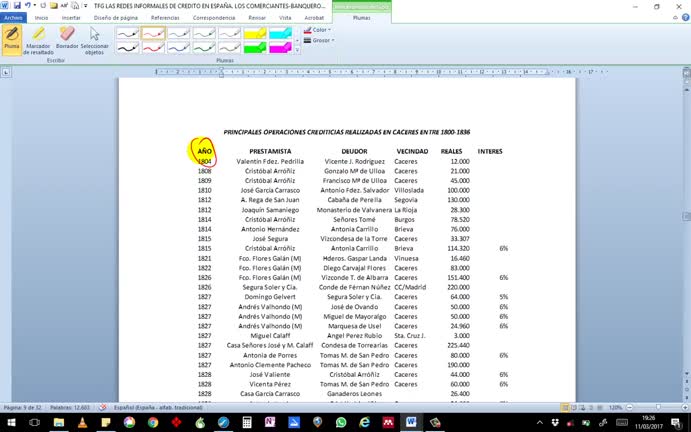Open the Acrobat tab

click(314, 18)
